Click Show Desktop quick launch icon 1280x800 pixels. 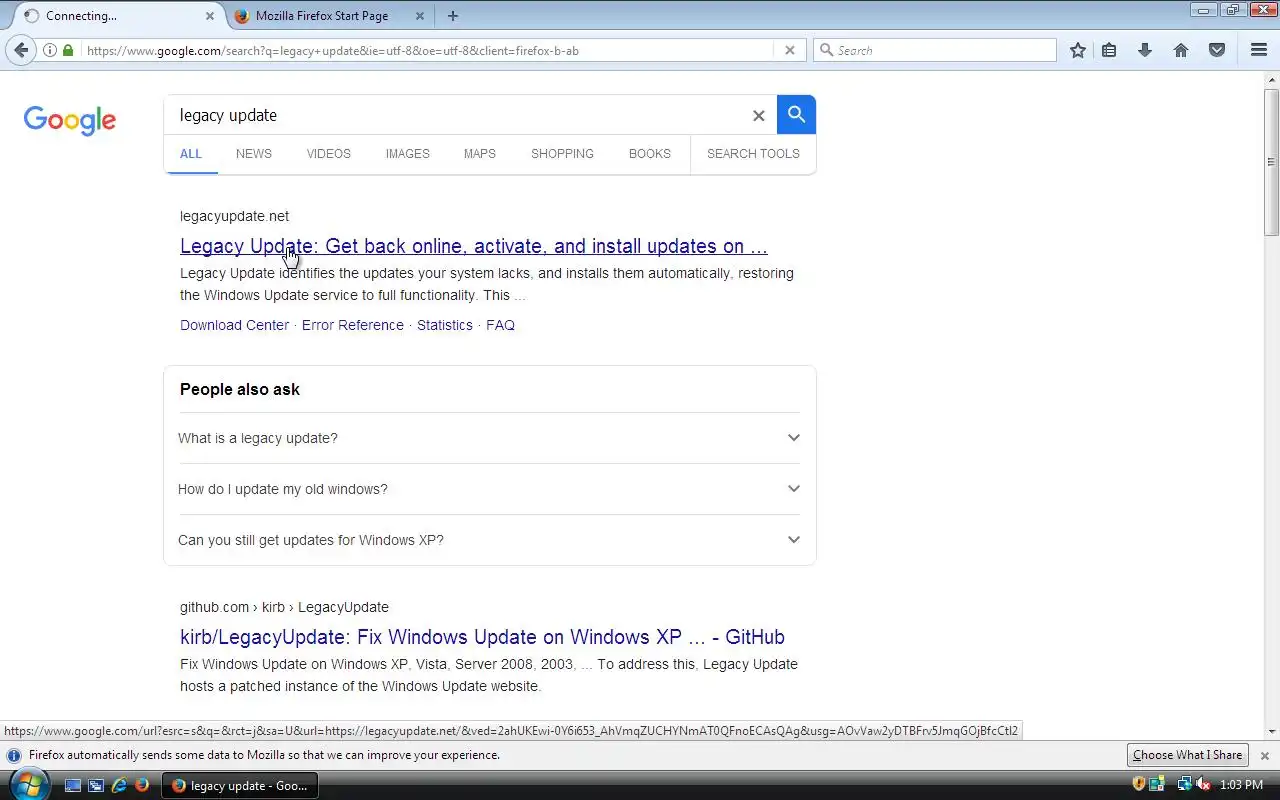72,786
